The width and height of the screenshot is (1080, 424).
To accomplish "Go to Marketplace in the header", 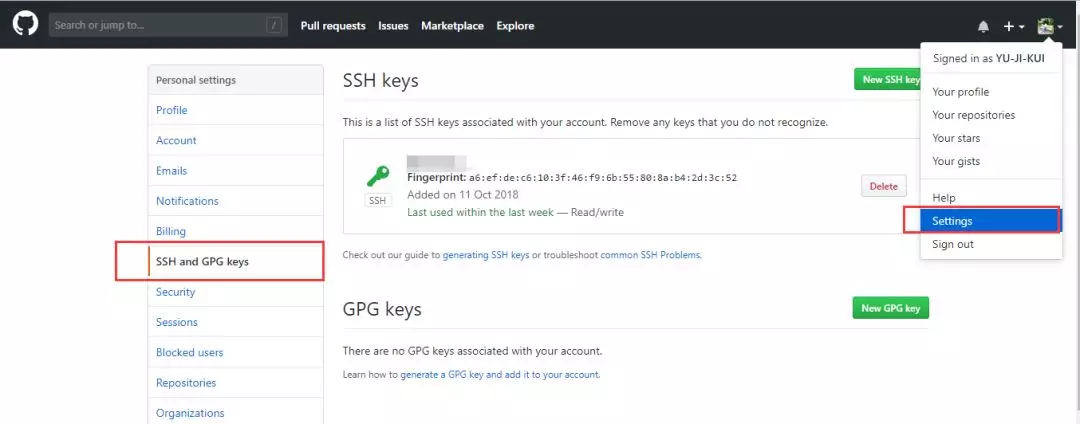I will click(x=452, y=26).
